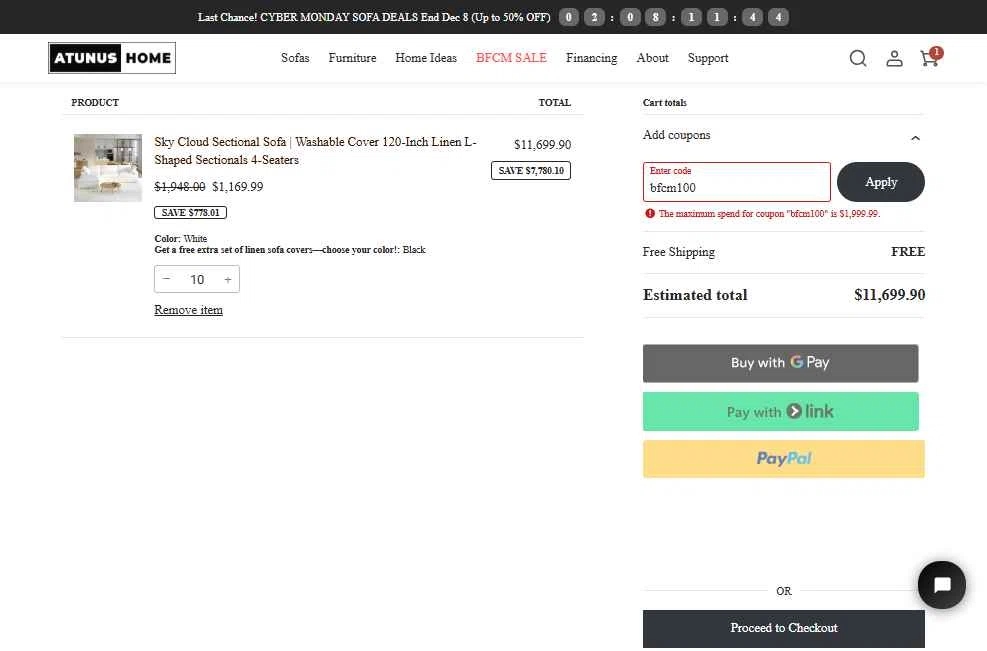Focus the coupon code input field
Image resolution: width=987 pixels, height=651 pixels.
736,182
